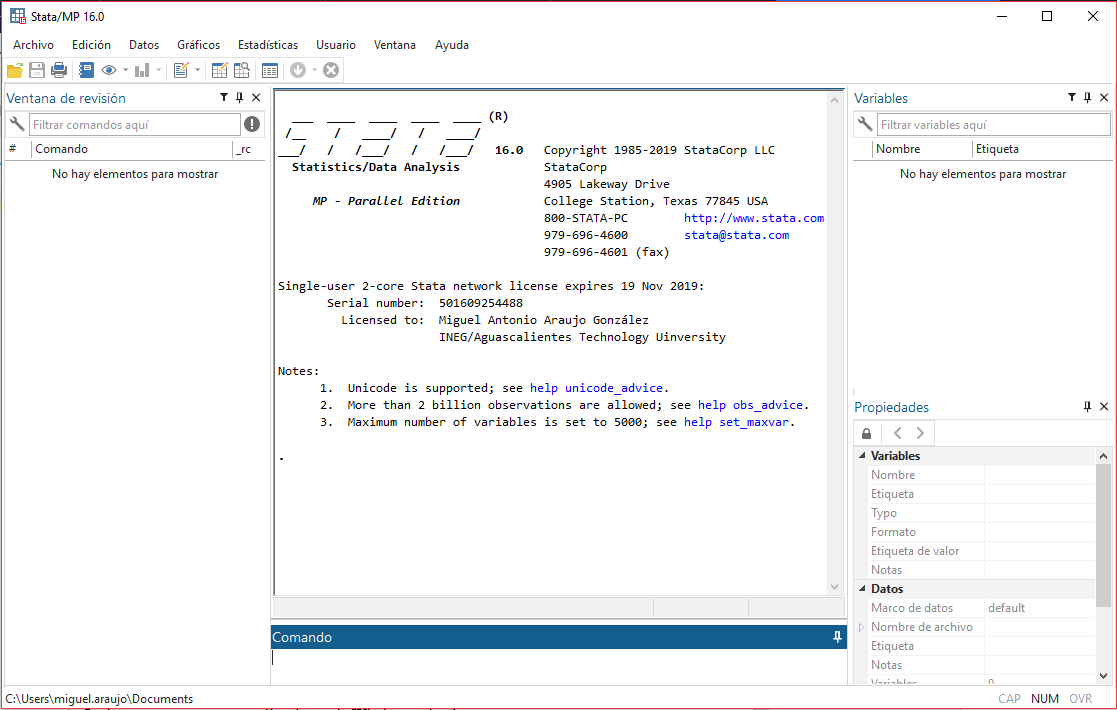Pin the Comando panel
Screen dimensions: 1117x710
coord(837,637)
